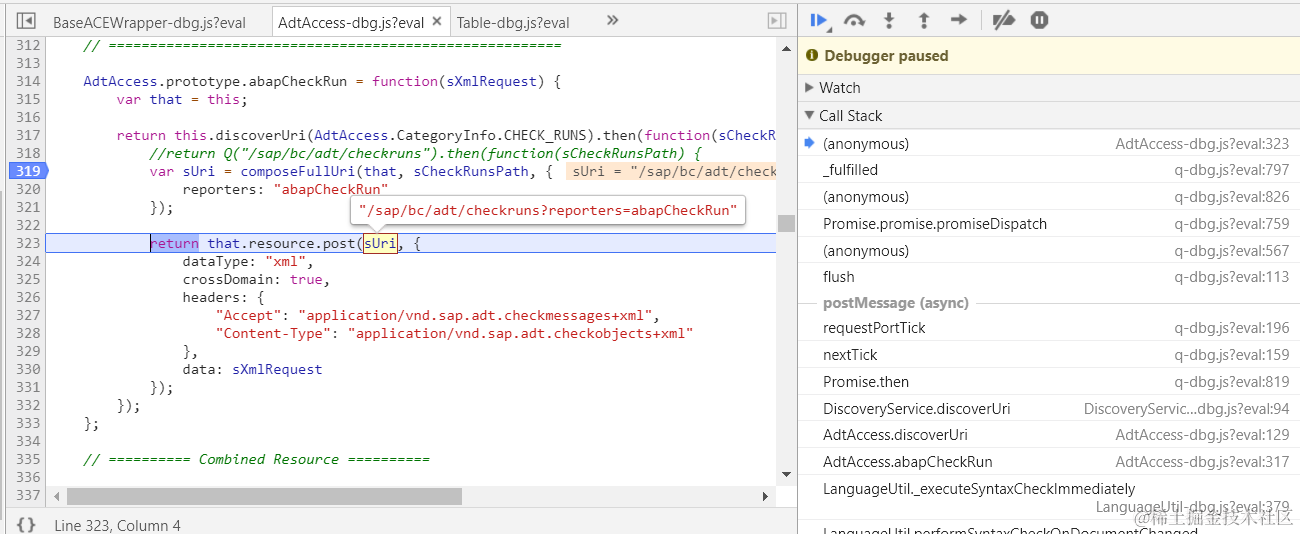The image size is (1300, 534).
Task: Click the sUri value tooltip popup
Action: [x=547, y=210]
